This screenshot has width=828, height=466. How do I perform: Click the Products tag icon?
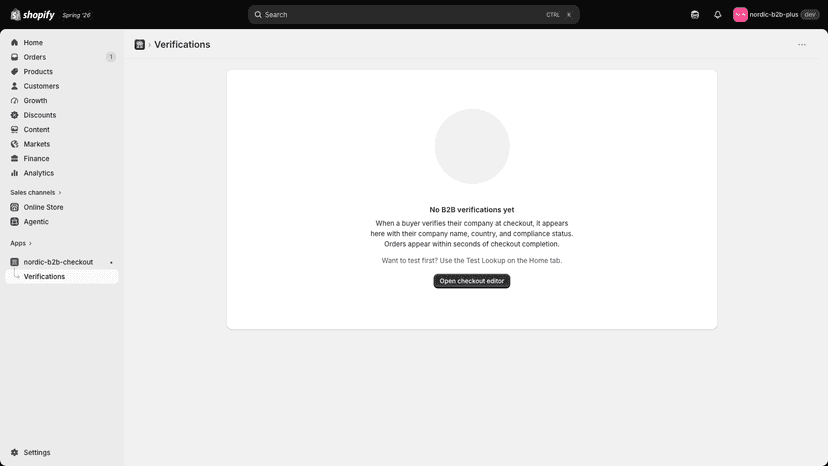tap(14, 71)
